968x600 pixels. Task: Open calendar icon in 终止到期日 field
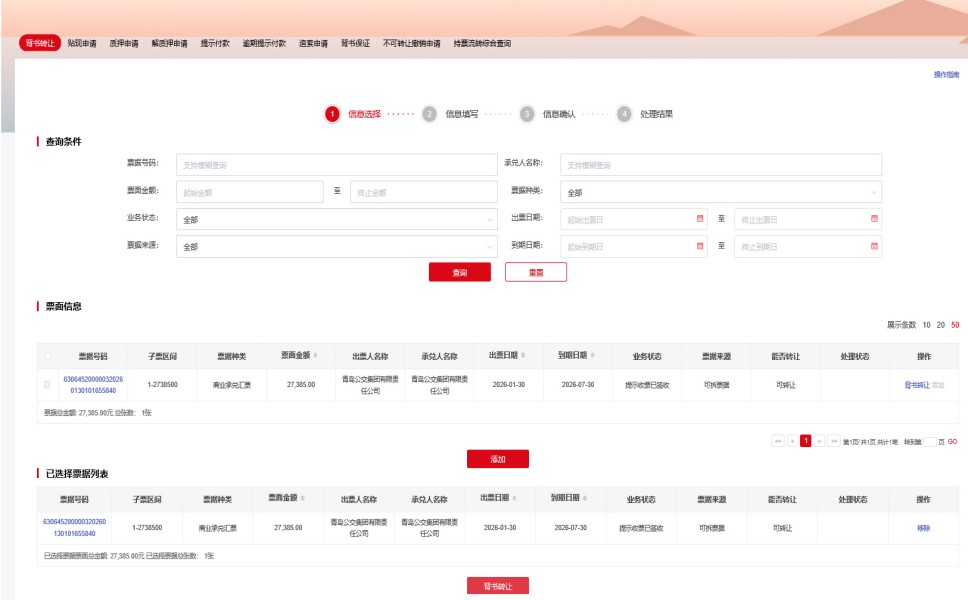(874, 245)
